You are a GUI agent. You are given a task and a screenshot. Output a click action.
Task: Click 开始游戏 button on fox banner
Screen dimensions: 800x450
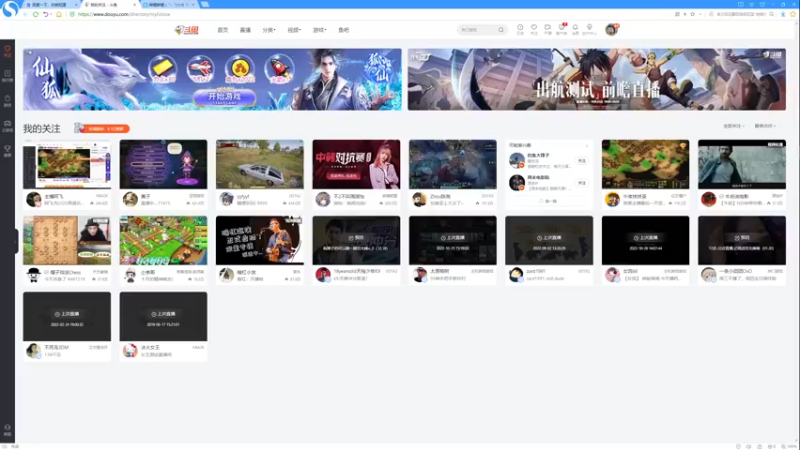(x=224, y=97)
